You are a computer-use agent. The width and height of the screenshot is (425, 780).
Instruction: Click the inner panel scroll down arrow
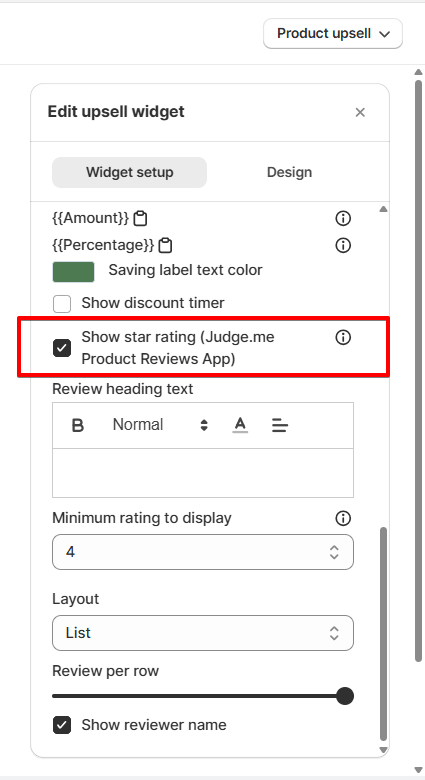tap(383, 750)
